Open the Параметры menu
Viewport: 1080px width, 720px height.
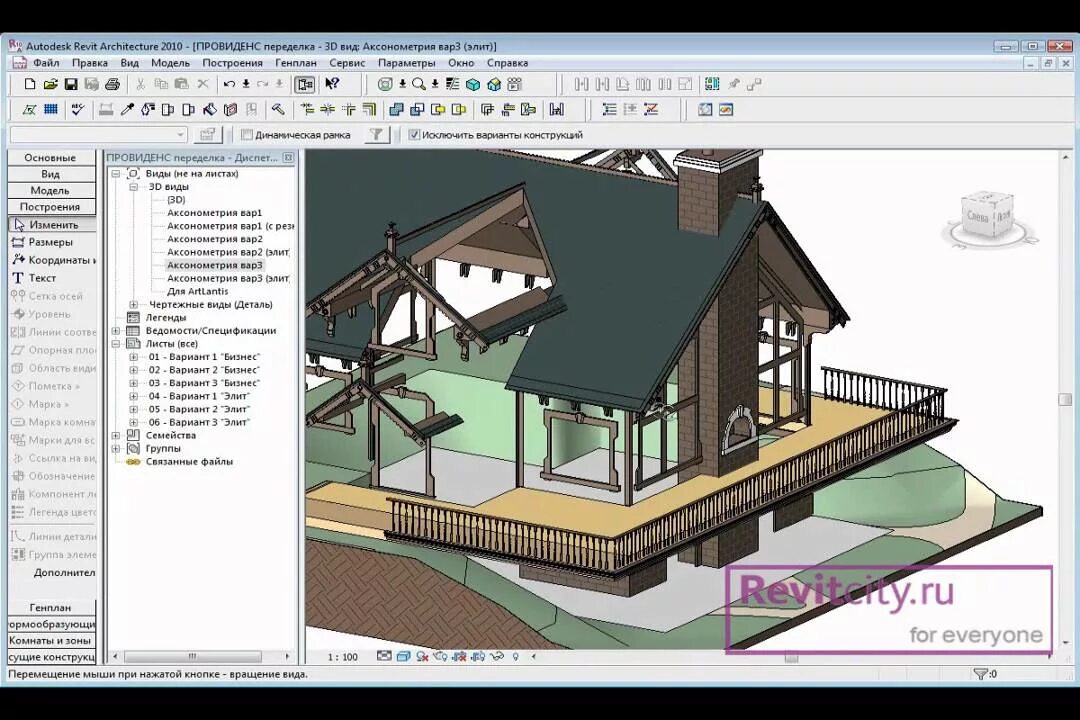pos(406,63)
